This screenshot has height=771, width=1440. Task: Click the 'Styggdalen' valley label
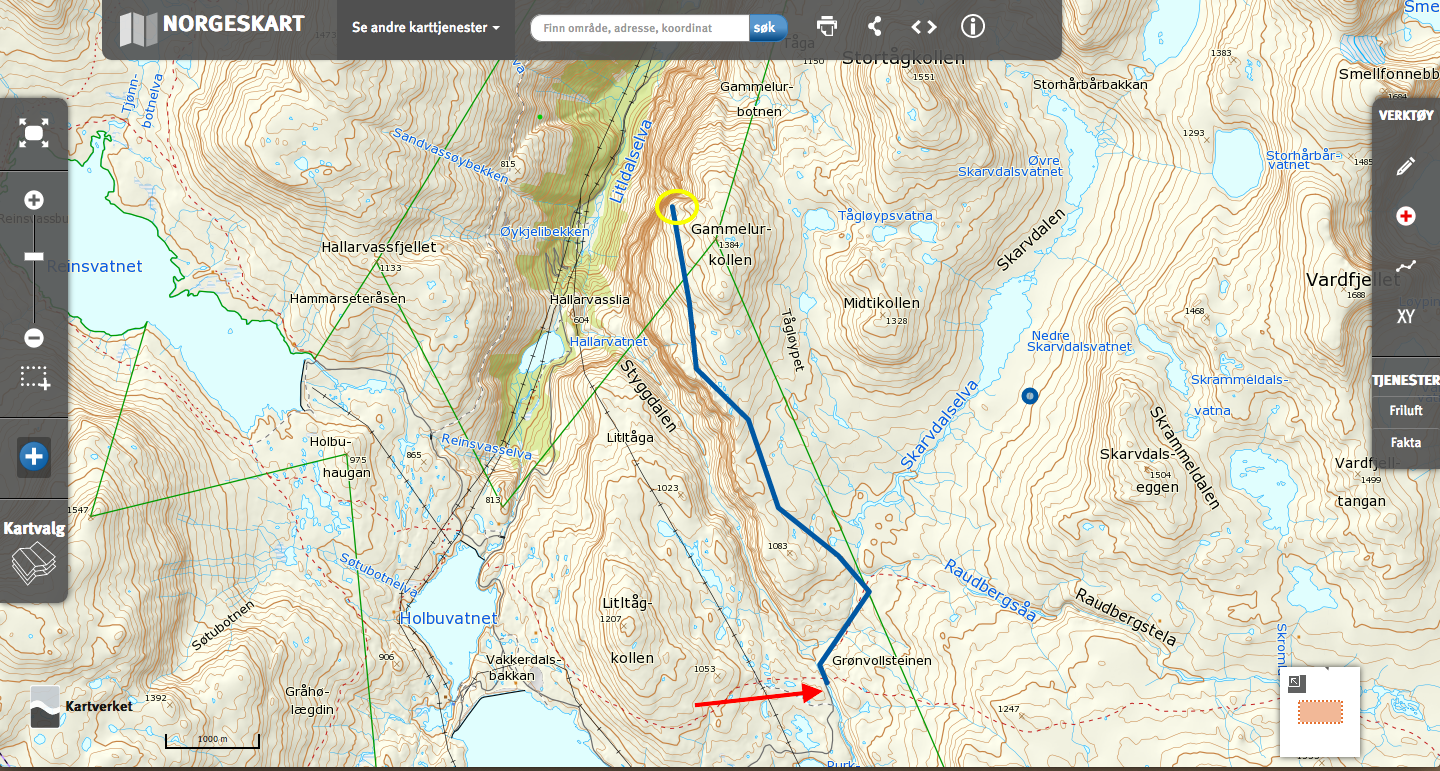[x=647, y=395]
